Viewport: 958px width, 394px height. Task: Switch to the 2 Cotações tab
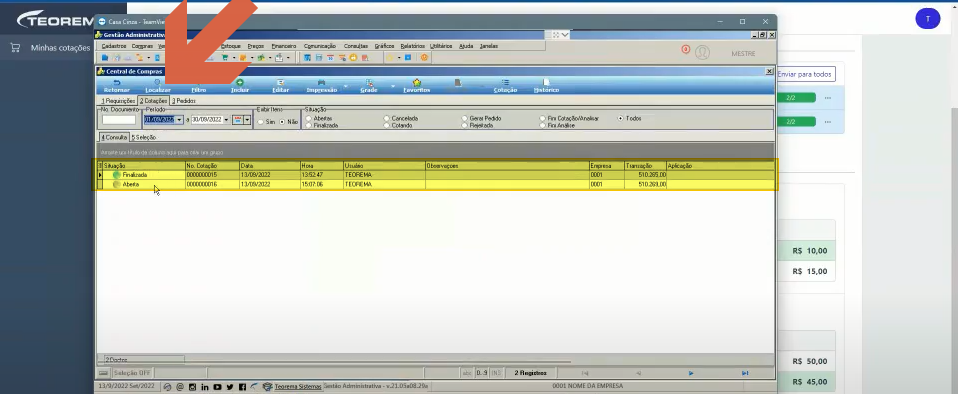(x=153, y=101)
